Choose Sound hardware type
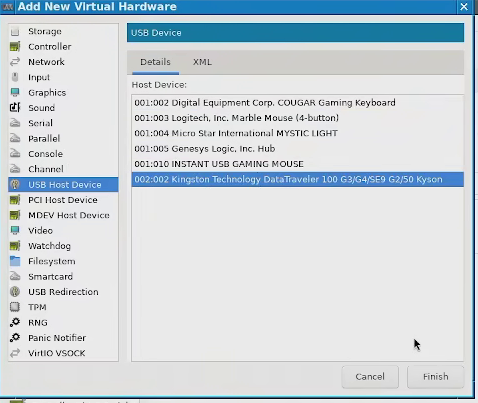 [x=41, y=108]
